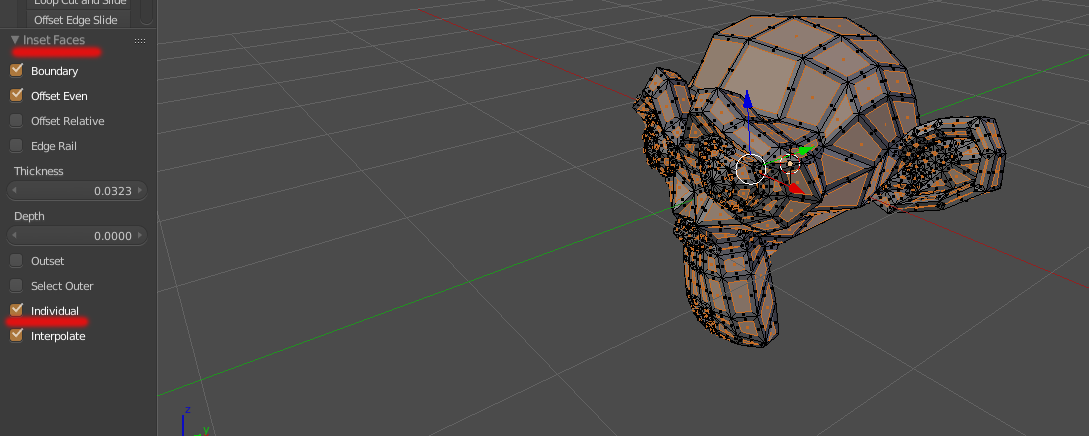The image size is (1089, 436).
Task: Click the Loop Cut and Slide button
Action: tap(76, 3)
